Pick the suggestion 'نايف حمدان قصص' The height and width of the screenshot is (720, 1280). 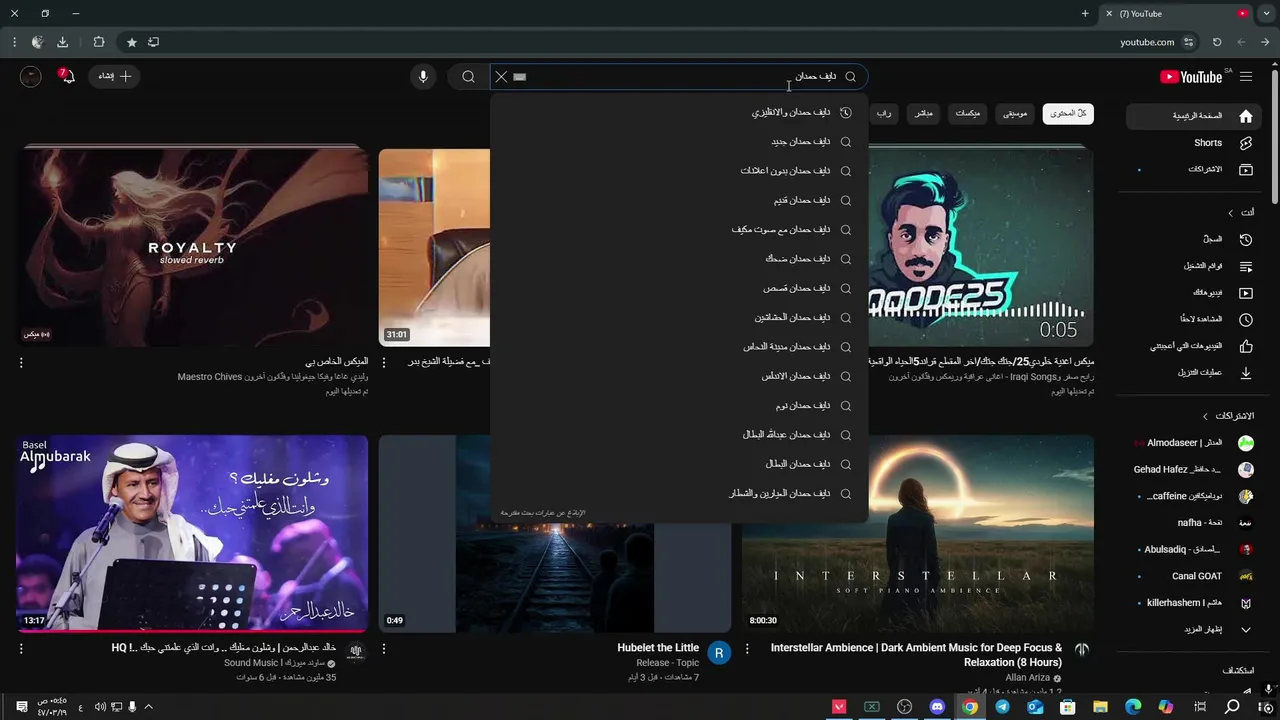coord(679,289)
